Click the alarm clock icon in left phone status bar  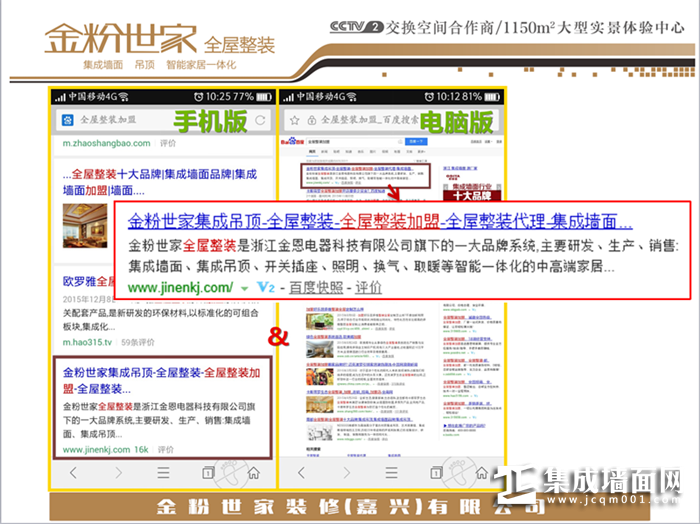(x=199, y=96)
